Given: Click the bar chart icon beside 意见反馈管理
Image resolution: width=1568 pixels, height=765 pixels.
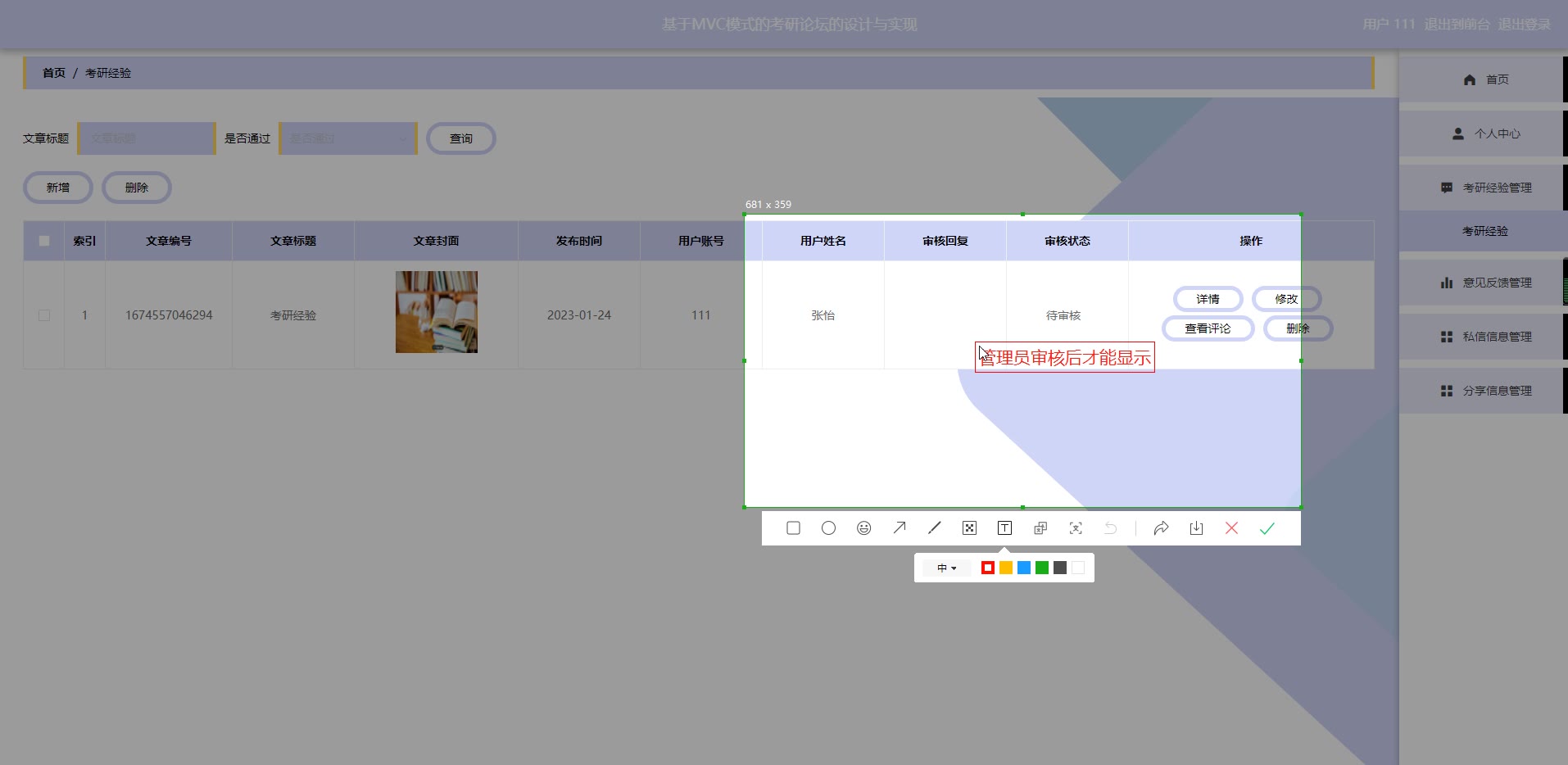Looking at the screenshot, I should tap(1447, 283).
